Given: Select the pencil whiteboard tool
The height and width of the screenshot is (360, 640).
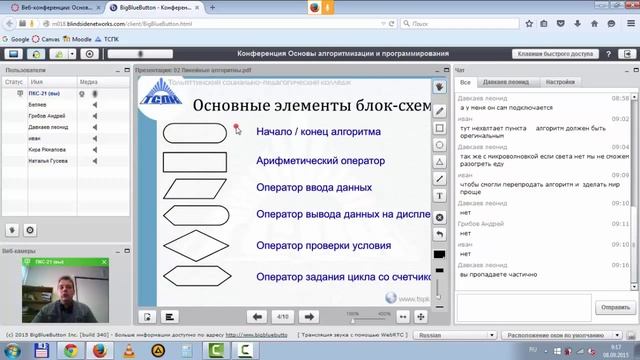Looking at the screenshot, I should (440, 111).
